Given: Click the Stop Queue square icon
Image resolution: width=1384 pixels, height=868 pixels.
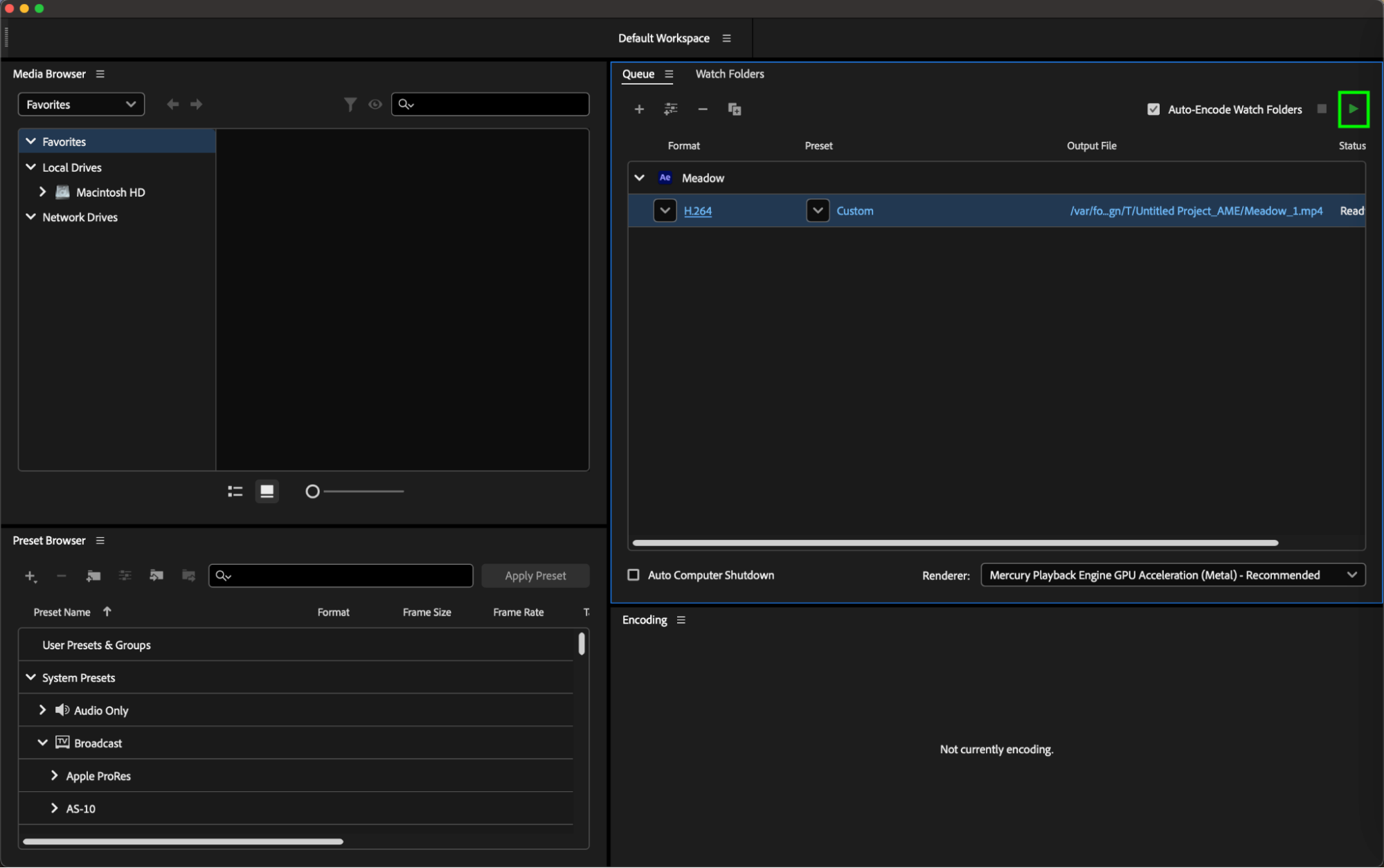Looking at the screenshot, I should click(1322, 109).
